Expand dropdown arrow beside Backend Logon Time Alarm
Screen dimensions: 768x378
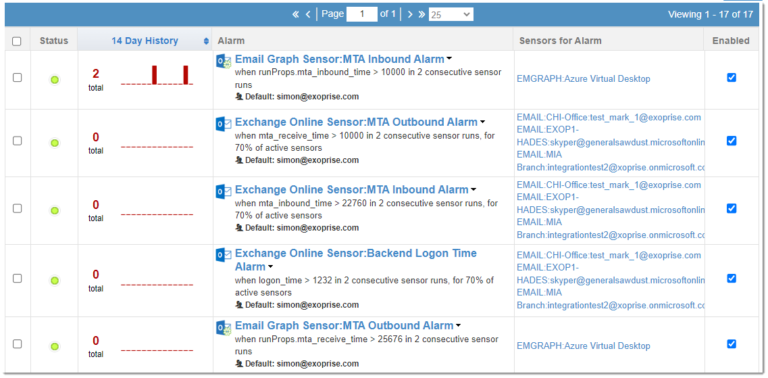click(x=270, y=267)
